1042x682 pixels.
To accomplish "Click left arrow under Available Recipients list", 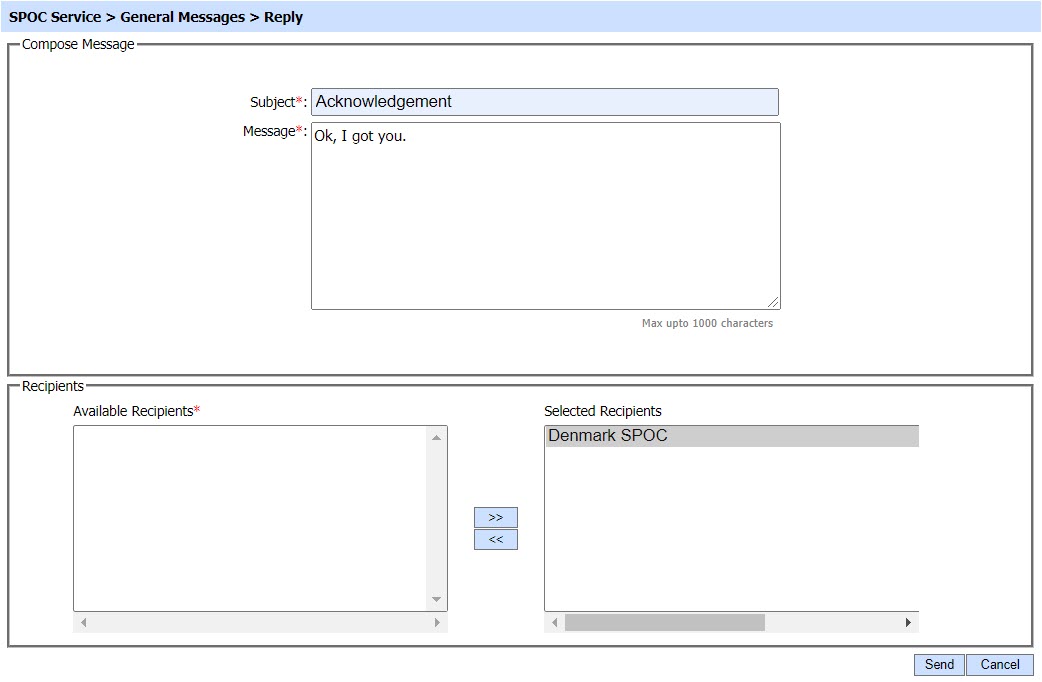I will point(84,623).
